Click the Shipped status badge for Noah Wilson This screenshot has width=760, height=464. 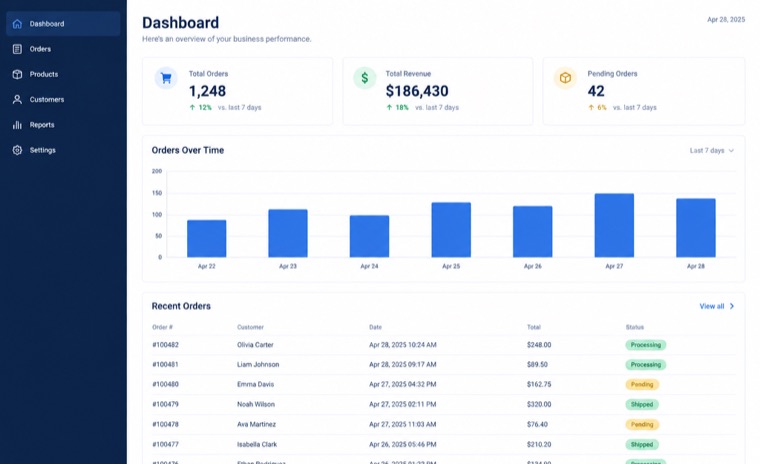click(x=642, y=404)
